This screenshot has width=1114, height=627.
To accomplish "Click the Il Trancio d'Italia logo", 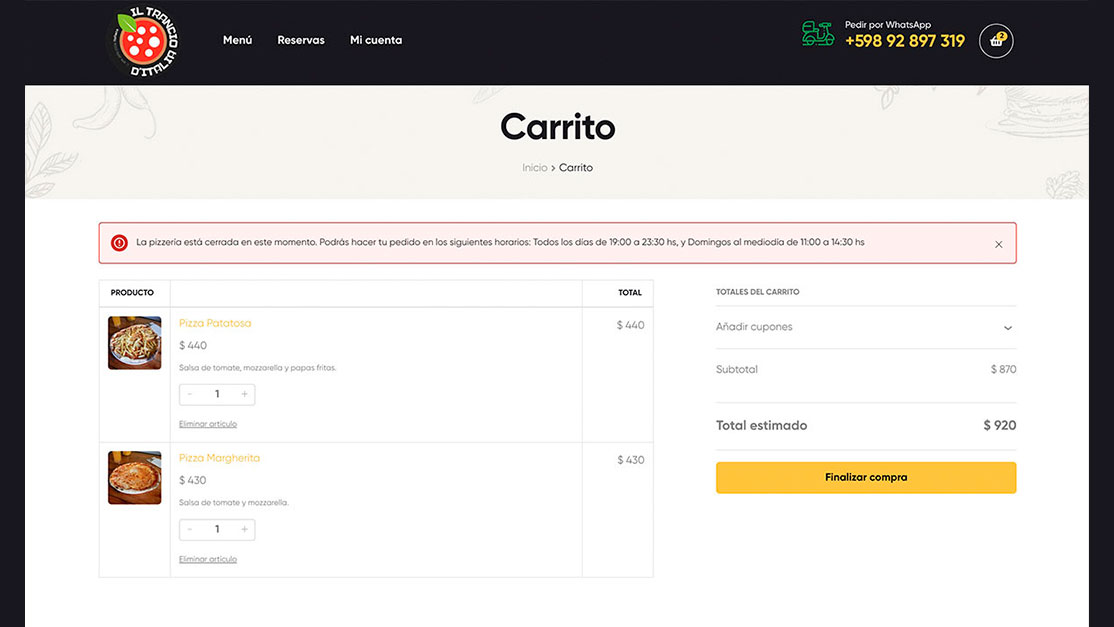I will (143, 40).
